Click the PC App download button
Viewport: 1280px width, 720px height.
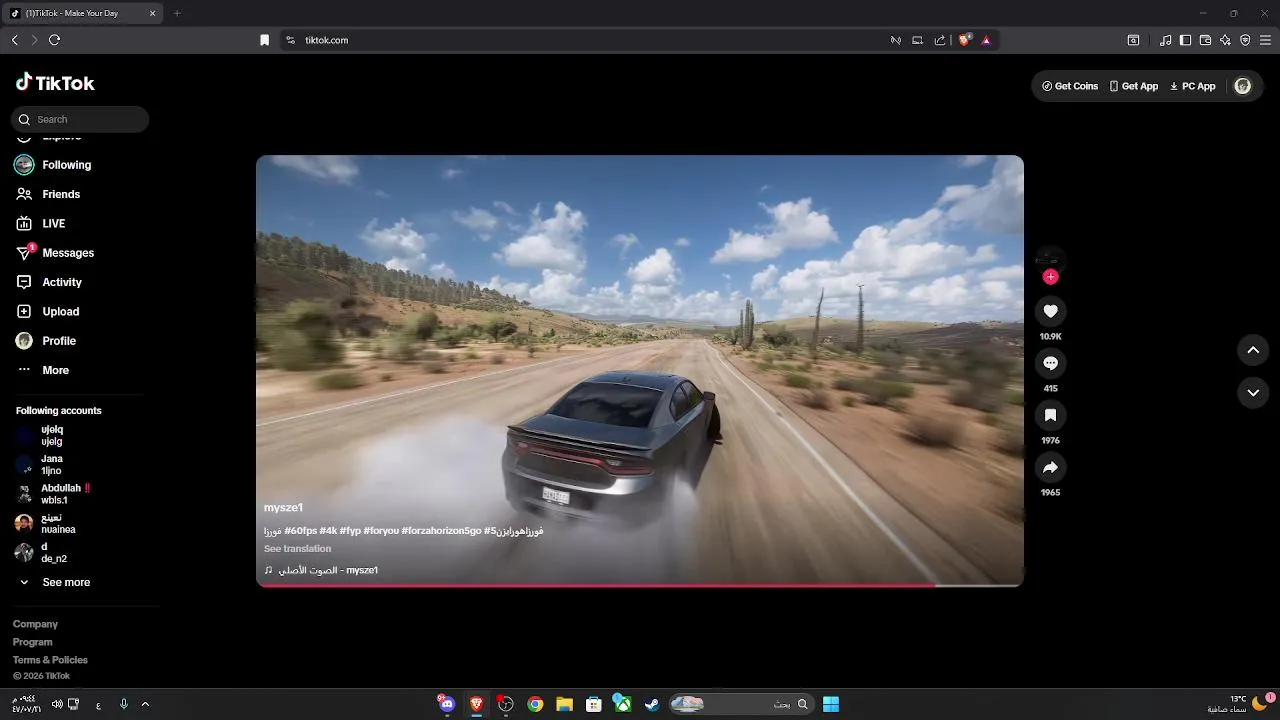1193,86
